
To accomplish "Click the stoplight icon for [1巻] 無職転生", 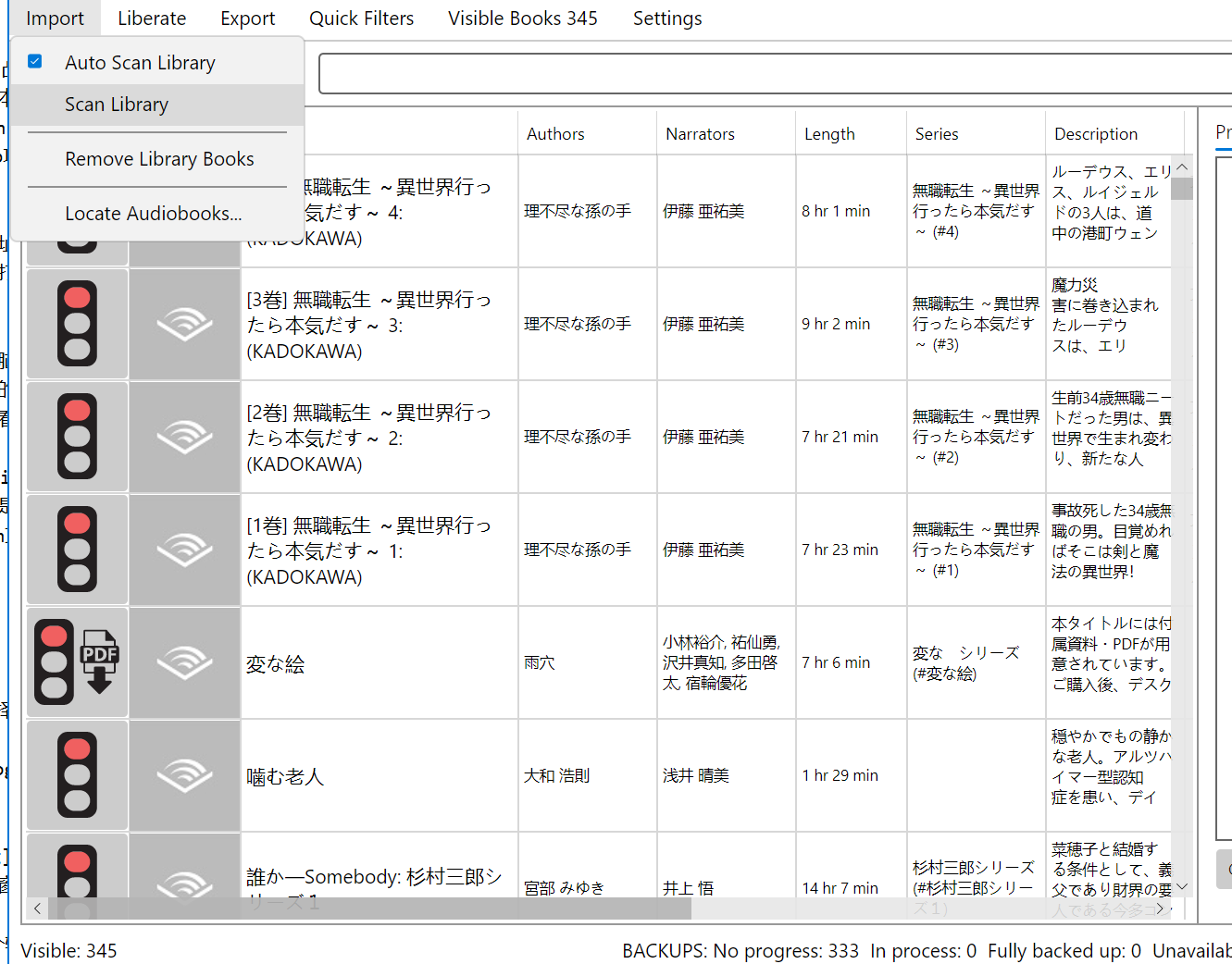I will coord(78,550).
